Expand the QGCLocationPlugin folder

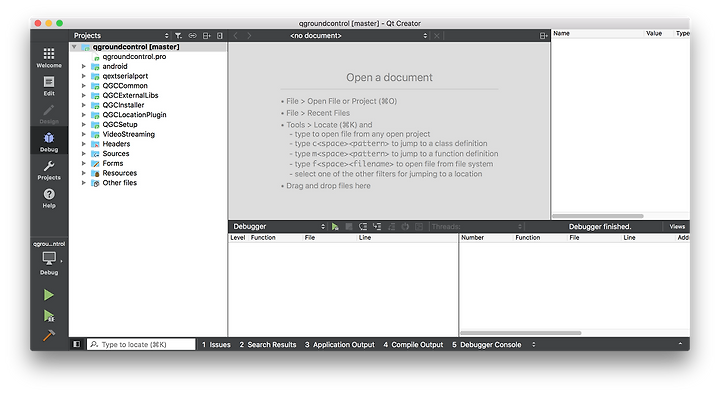click(84, 115)
